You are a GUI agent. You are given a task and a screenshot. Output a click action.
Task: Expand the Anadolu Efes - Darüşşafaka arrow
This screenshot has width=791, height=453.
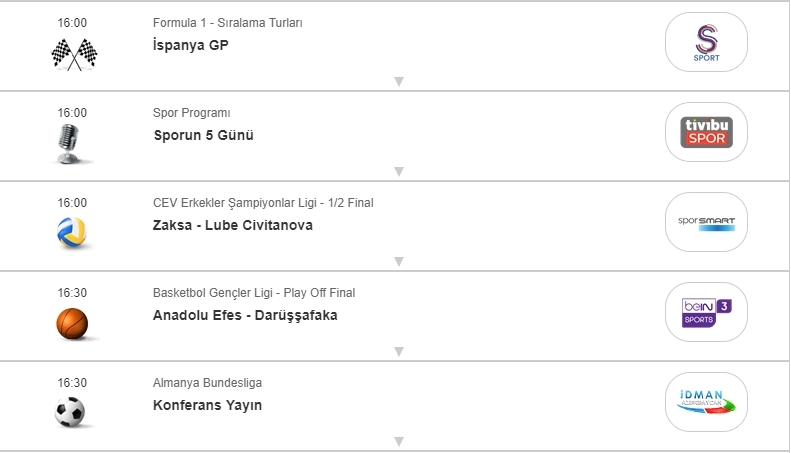pos(398,351)
